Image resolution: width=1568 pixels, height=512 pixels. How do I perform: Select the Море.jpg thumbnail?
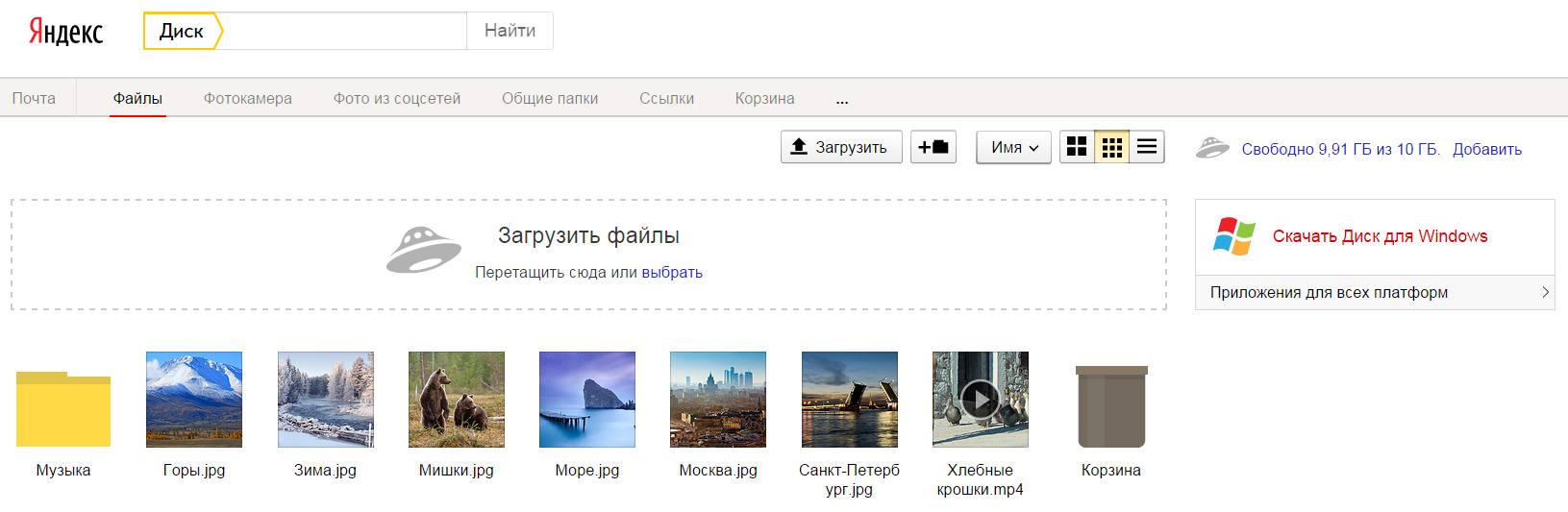587,400
